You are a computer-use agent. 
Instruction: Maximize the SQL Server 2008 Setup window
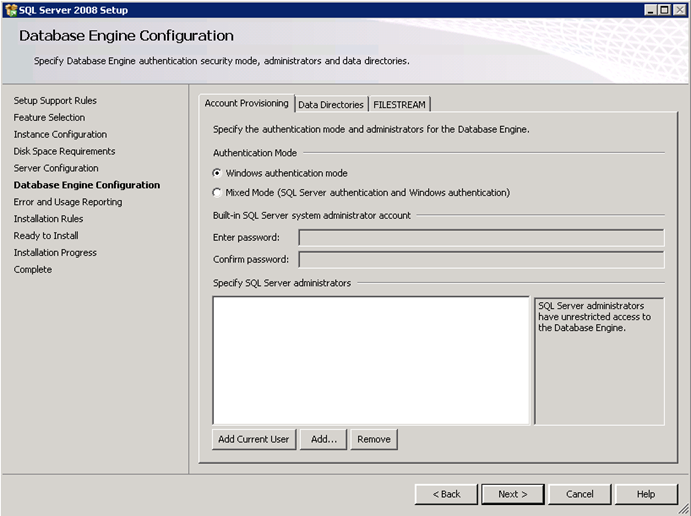(x=664, y=10)
